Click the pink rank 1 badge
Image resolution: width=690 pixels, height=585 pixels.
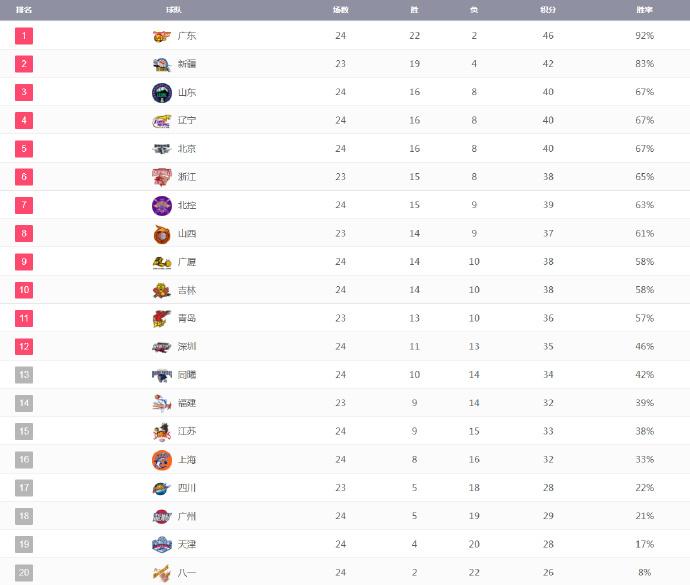coord(24,36)
